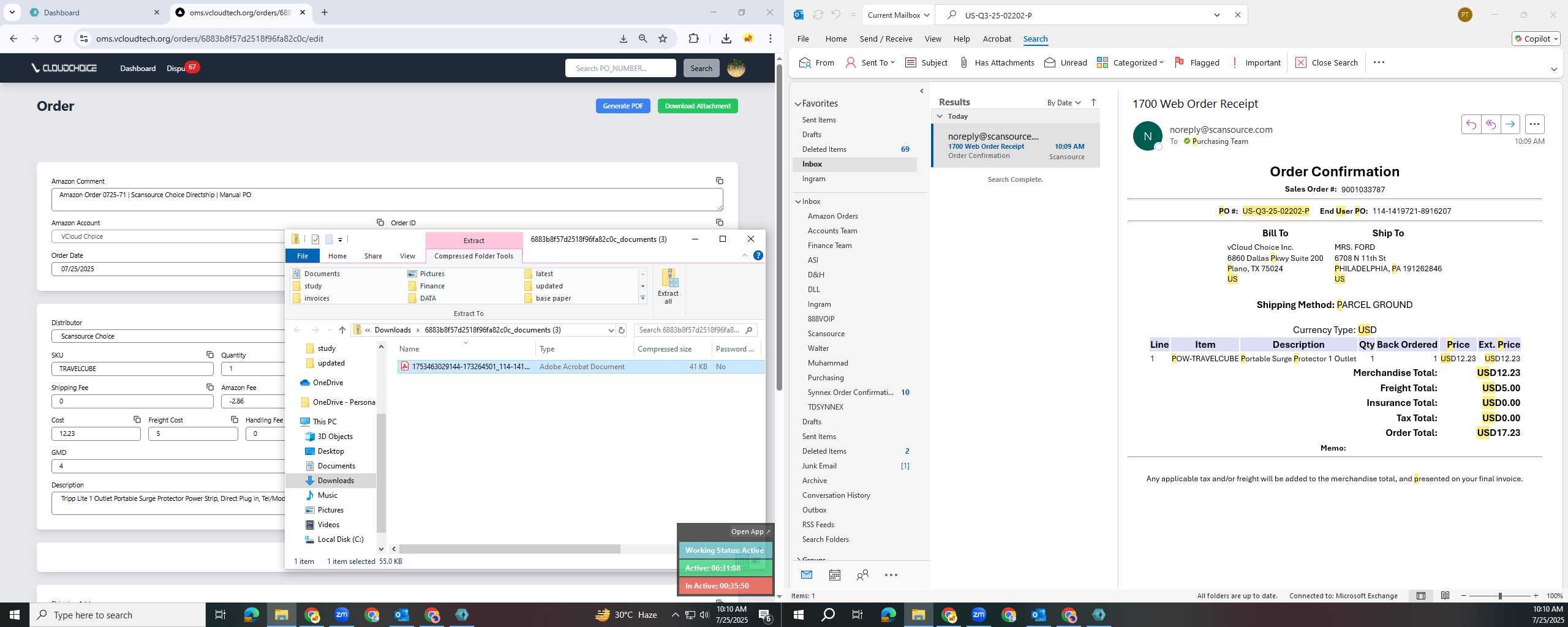Open Outlook People view icon
The image size is (1568, 627).
[x=862, y=575]
